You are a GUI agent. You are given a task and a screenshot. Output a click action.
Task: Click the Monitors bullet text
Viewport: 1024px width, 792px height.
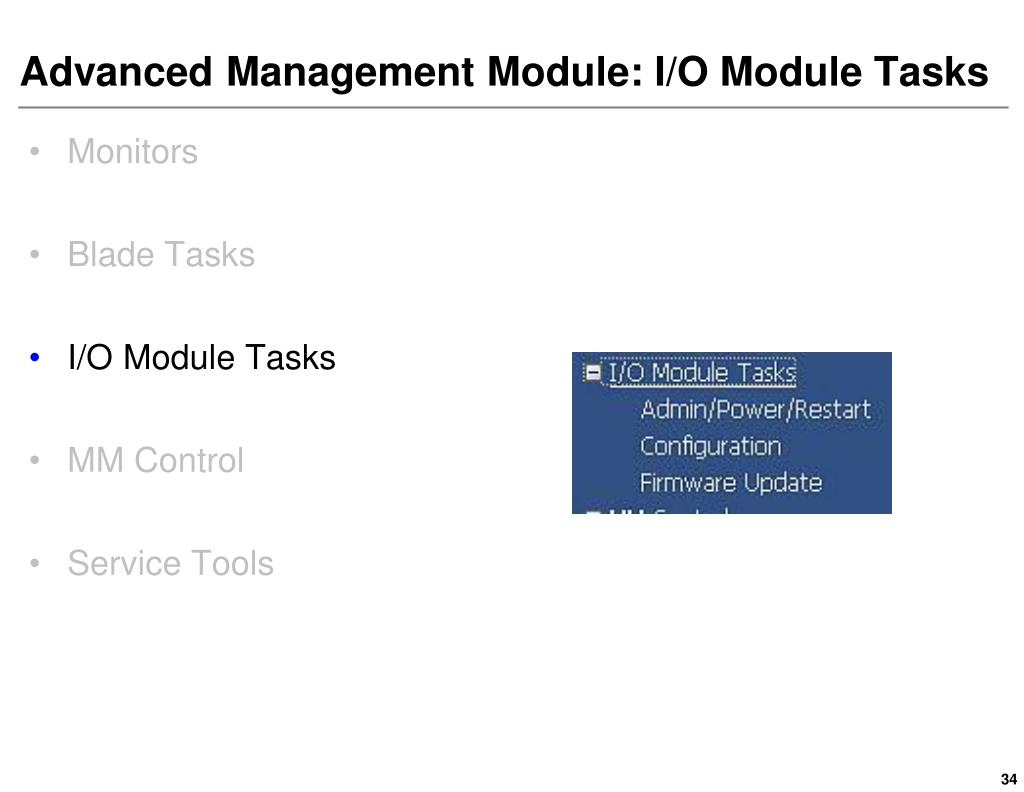click(x=133, y=151)
